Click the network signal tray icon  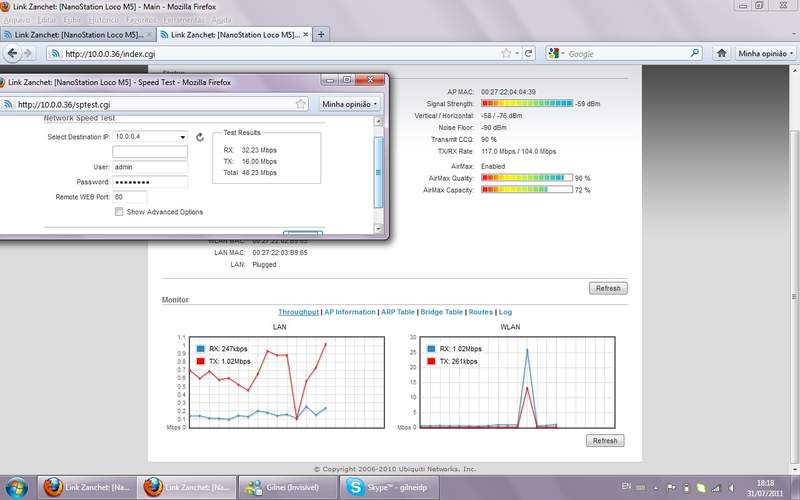[x=716, y=488]
